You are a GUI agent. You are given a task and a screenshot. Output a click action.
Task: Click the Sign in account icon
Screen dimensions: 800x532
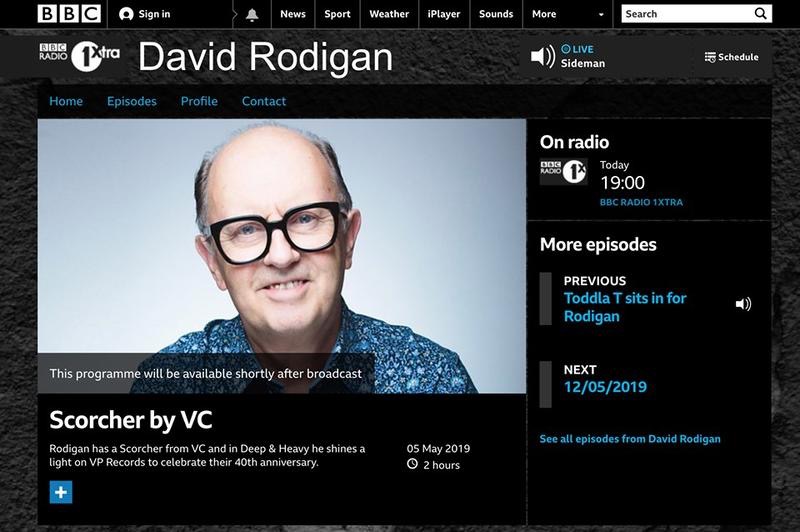click(x=126, y=14)
